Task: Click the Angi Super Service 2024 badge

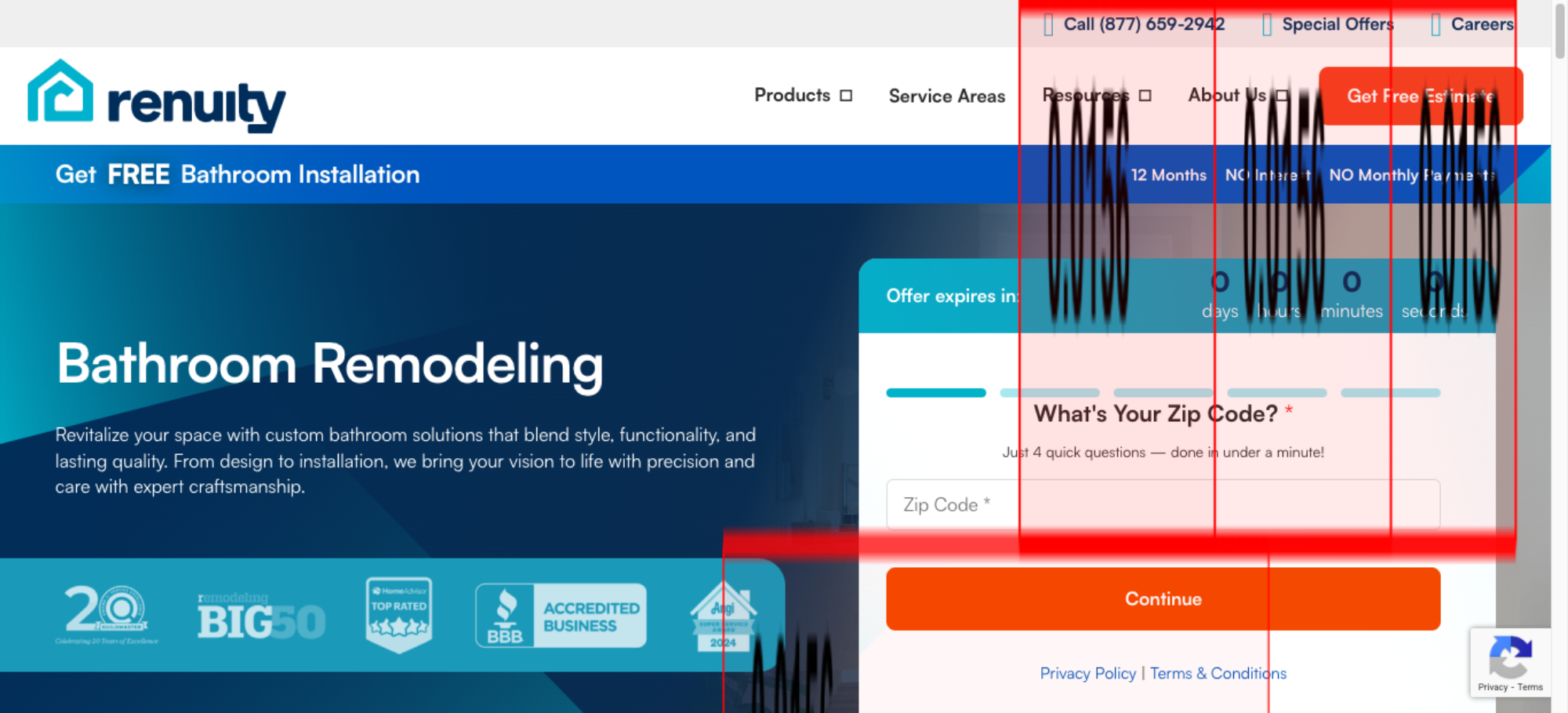Action: [x=723, y=617]
